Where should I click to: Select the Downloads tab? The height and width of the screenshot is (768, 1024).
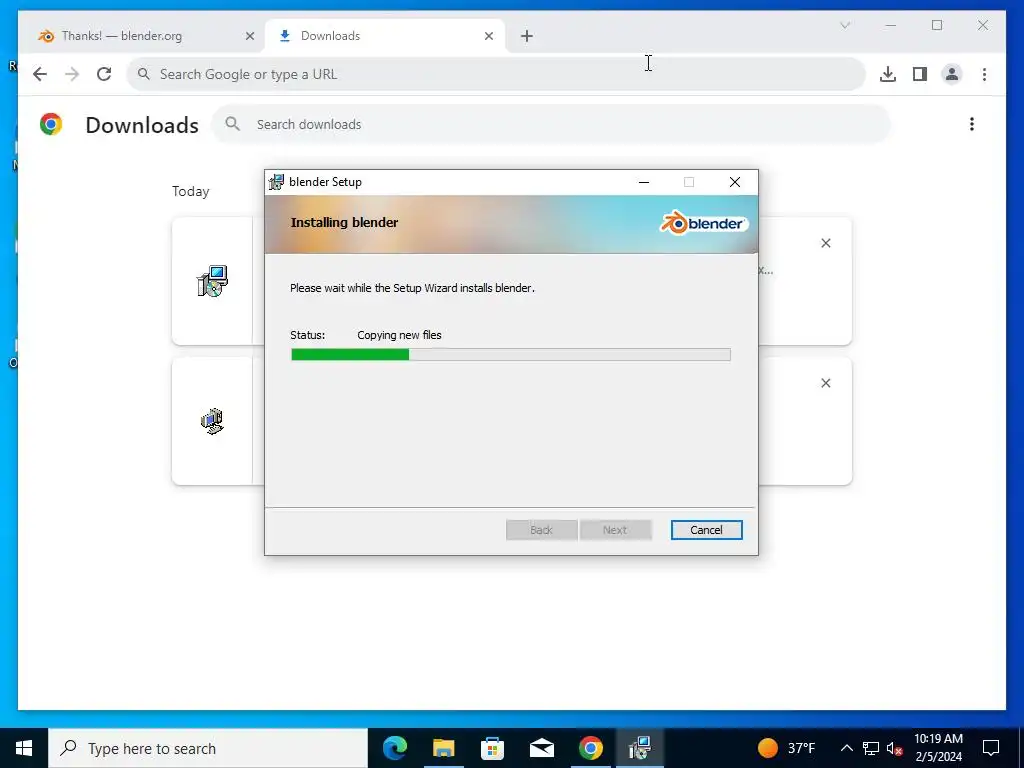tap(385, 36)
